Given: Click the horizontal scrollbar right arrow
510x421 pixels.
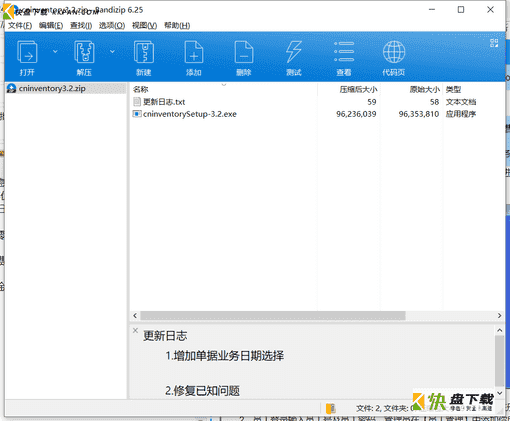Looking at the screenshot, I should [x=499, y=315].
